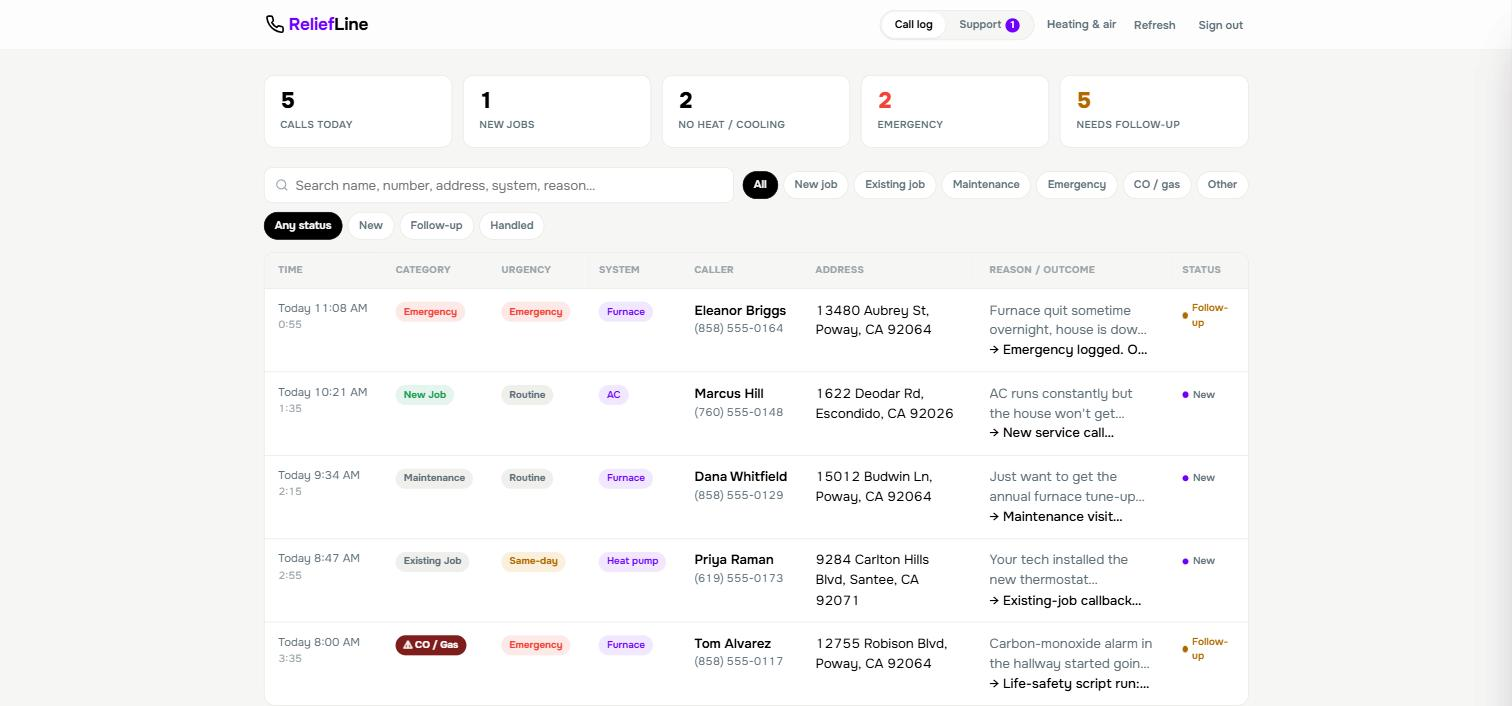Show only Handled status calls
The width and height of the screenshot is (1512, 706).
point(512,226)
